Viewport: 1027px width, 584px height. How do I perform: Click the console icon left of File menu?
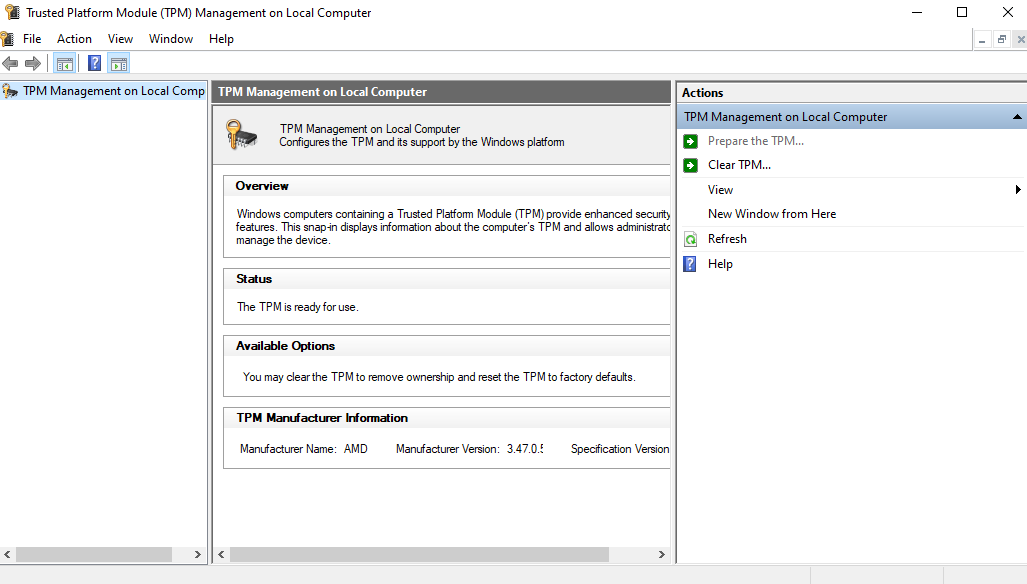(7, 39)
